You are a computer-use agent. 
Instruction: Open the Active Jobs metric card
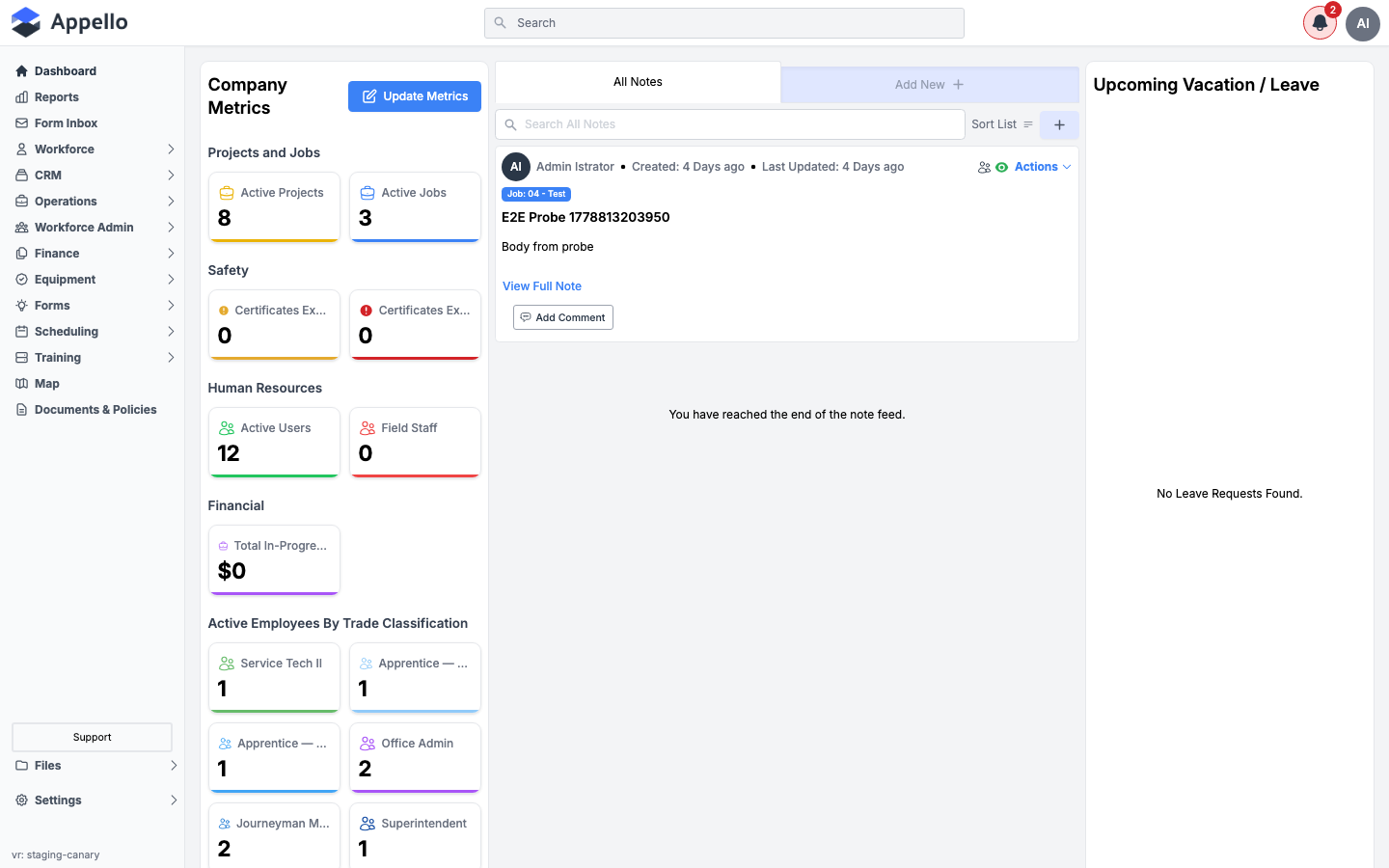click(415, 207)
